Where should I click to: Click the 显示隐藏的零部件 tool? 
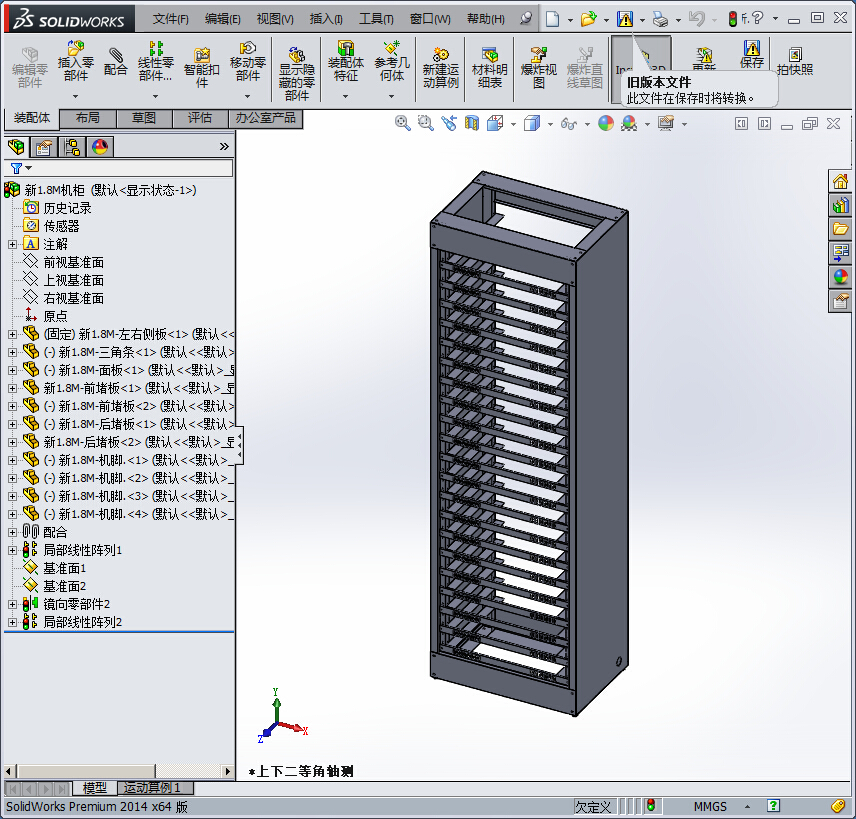296,74
